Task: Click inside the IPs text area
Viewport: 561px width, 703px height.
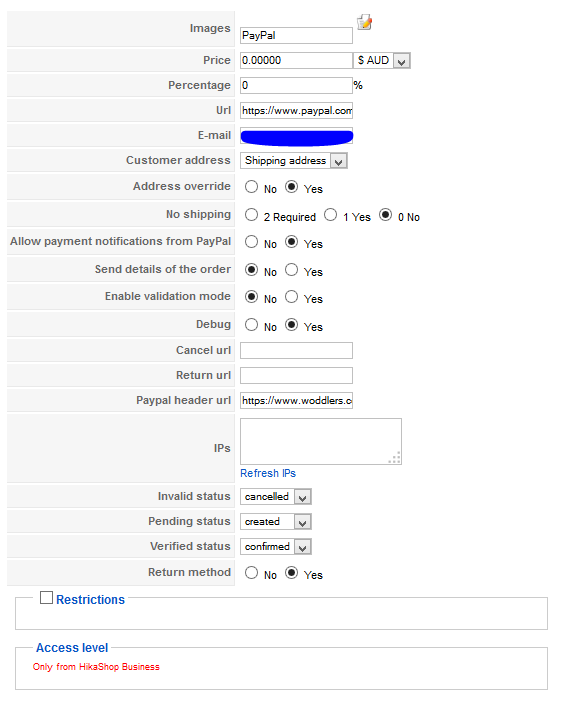Action: (321, 442)
